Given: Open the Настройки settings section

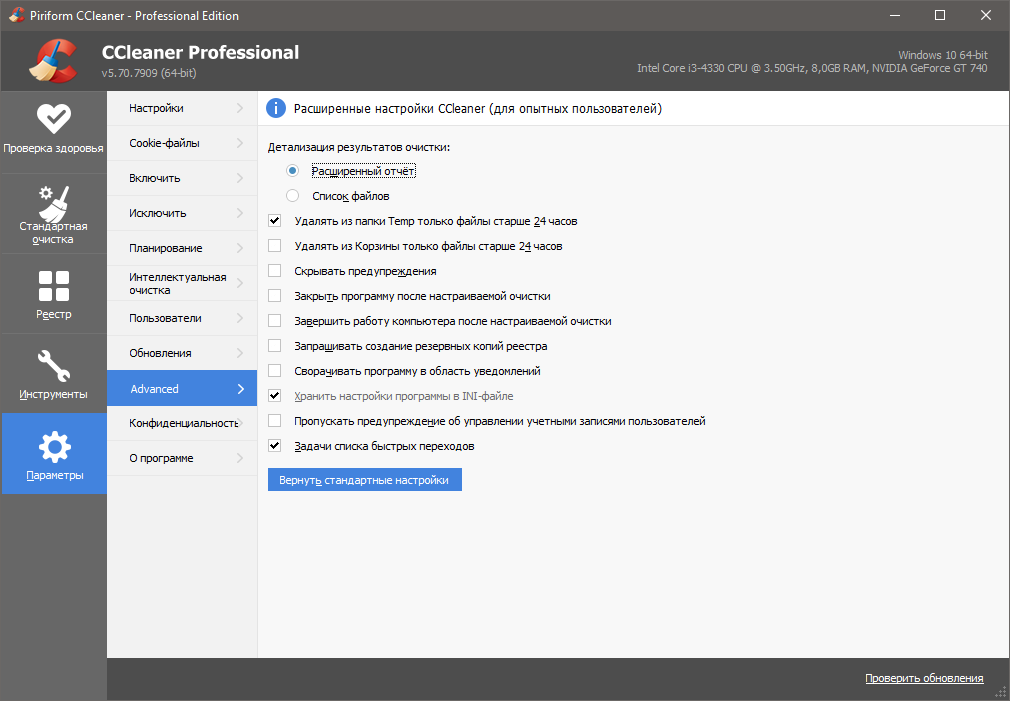Looking at the screenshot, I should point(157,108).
